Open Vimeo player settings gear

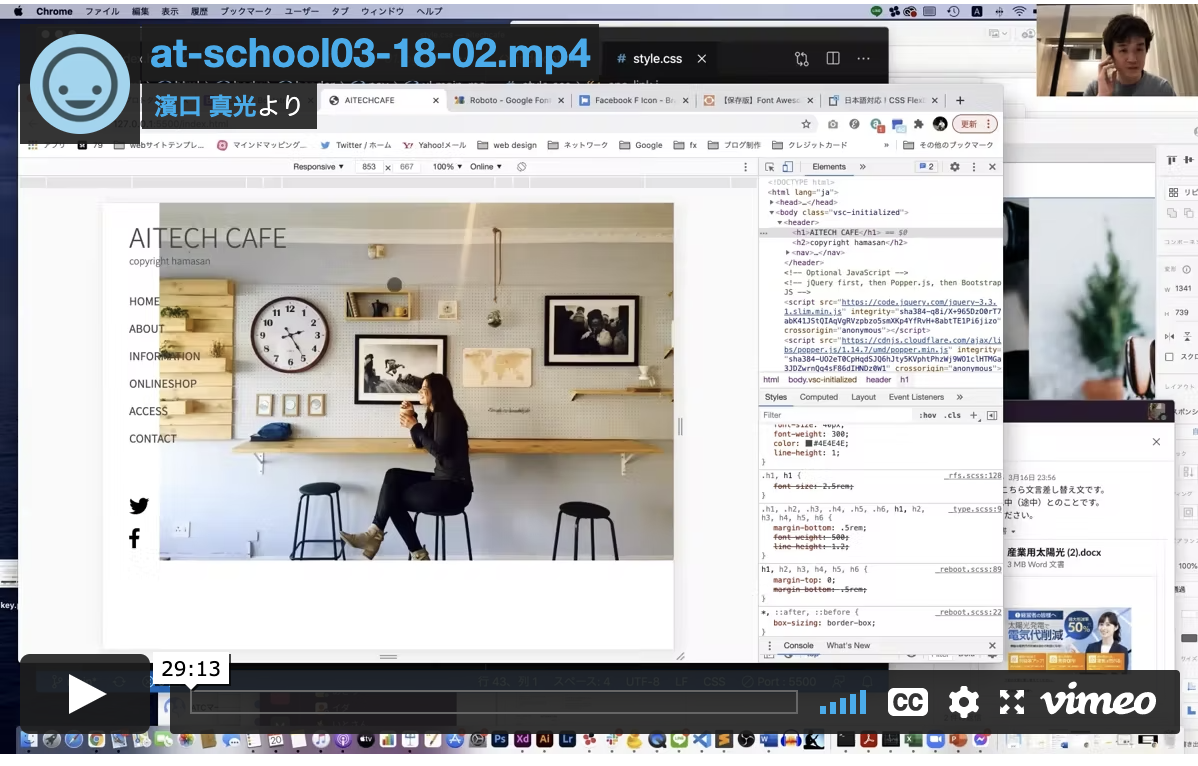963,702
